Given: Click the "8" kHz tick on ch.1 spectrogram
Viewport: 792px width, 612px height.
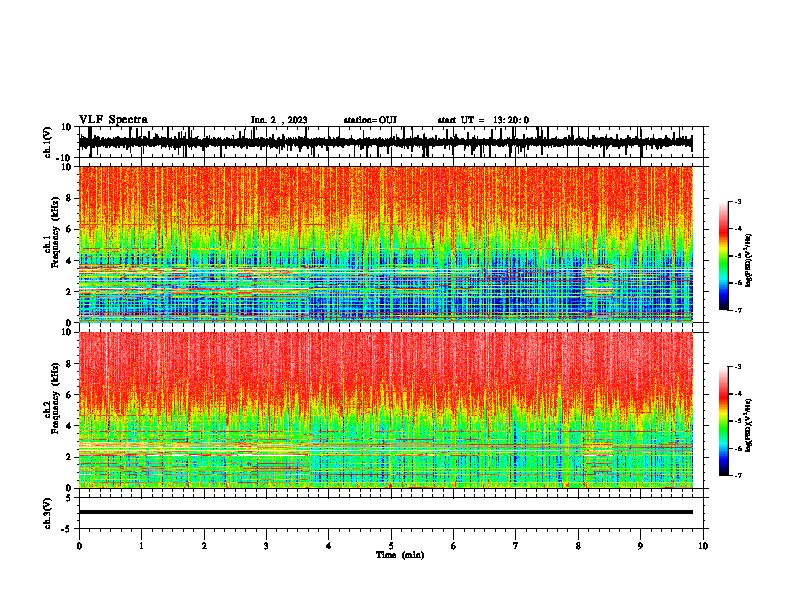Looking at the screenshot, I should pos(69,198).
